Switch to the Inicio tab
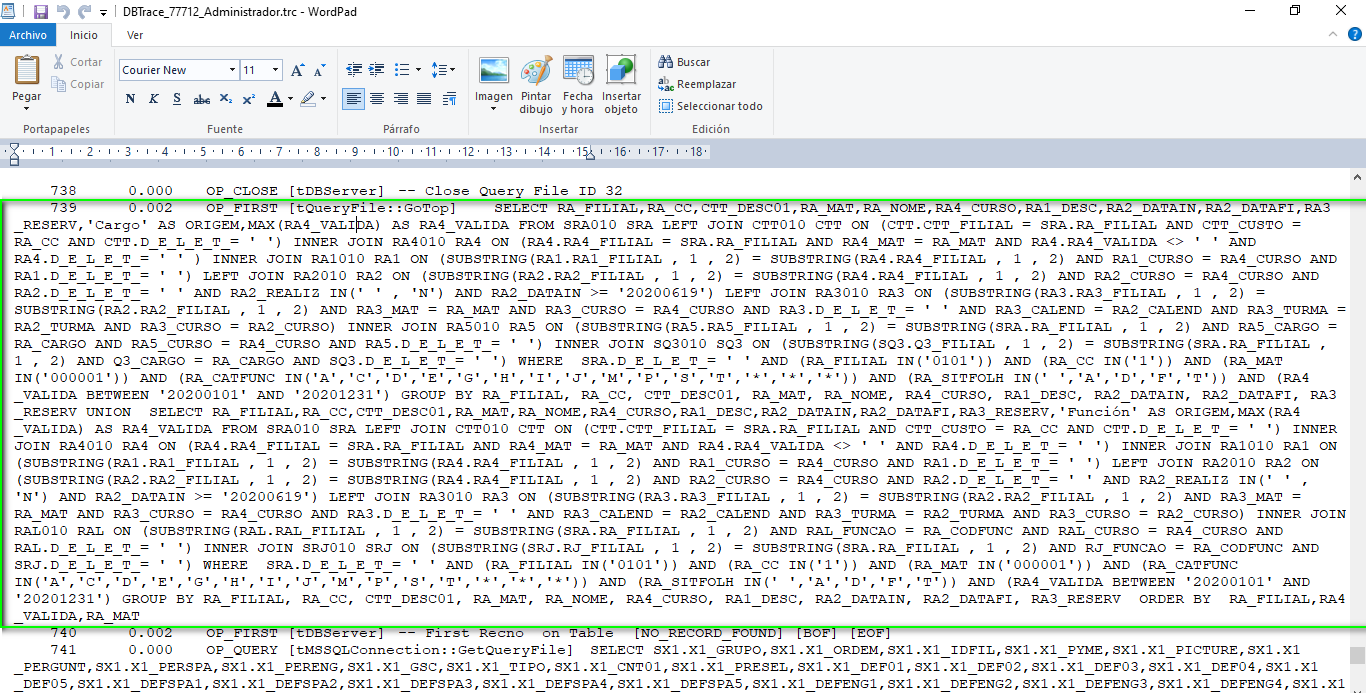The width and height of the screenshot is (1366, 693). [x=84, y=35]
